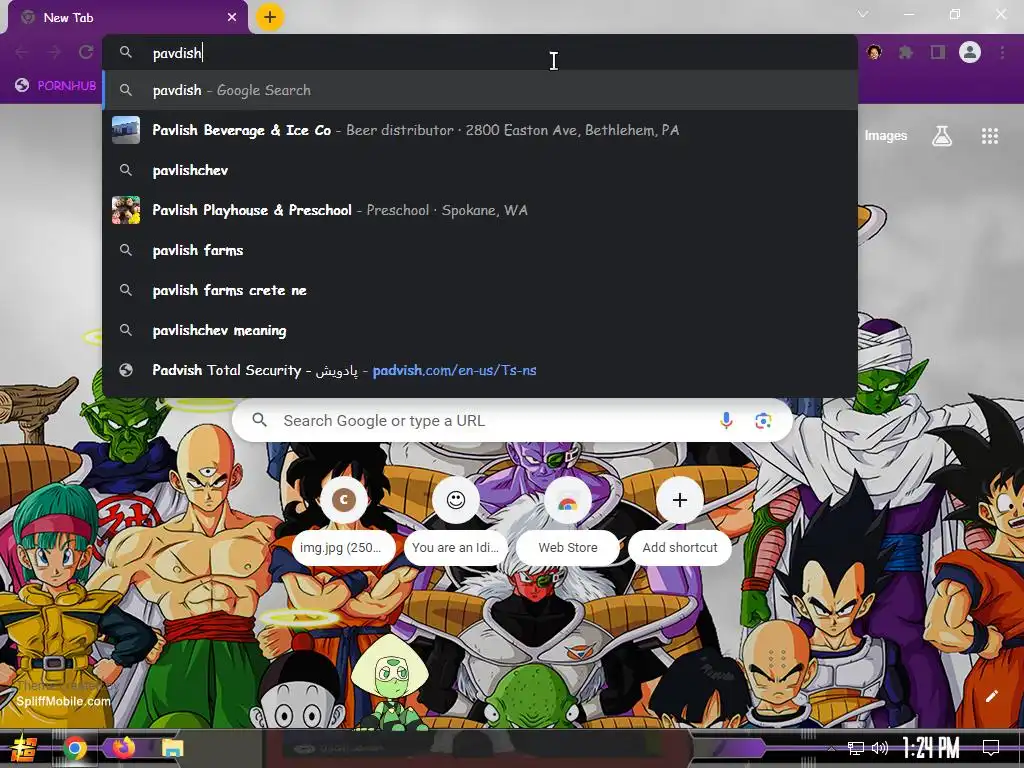Customize Chrome with the pencil icon
The height and width of the screenshot is (768, 1024).
click(x=991, y=696)
